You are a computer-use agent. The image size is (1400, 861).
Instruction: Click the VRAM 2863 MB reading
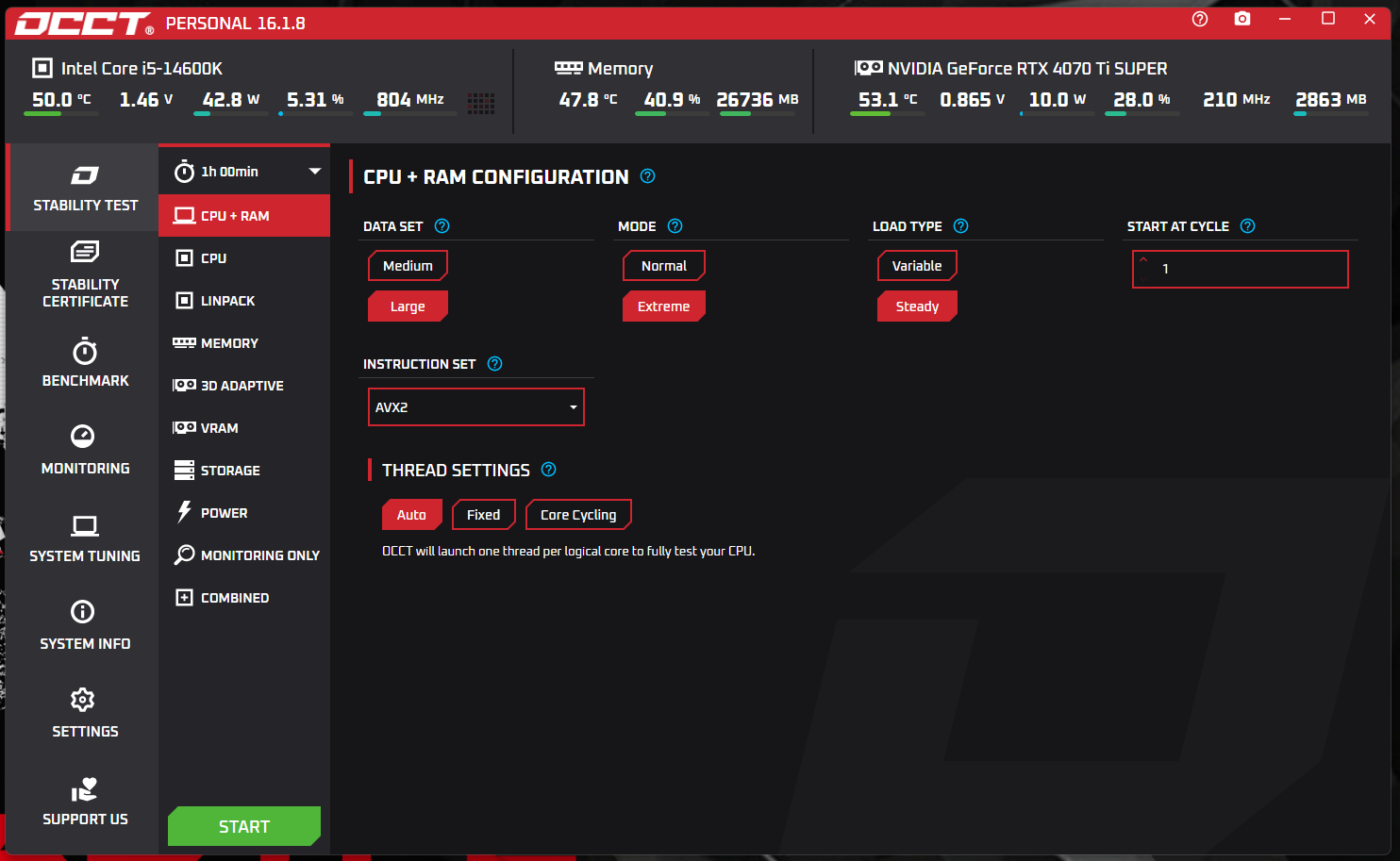tap(1331, 100)
